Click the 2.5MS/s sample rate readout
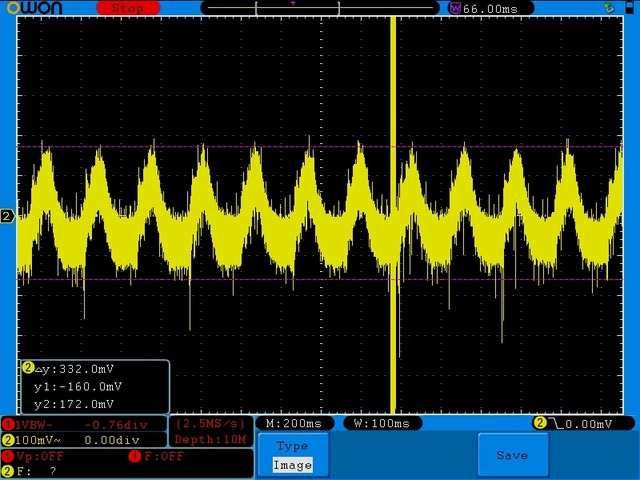The width and height of the screenshot is (640, 480). tap(209, 424)
